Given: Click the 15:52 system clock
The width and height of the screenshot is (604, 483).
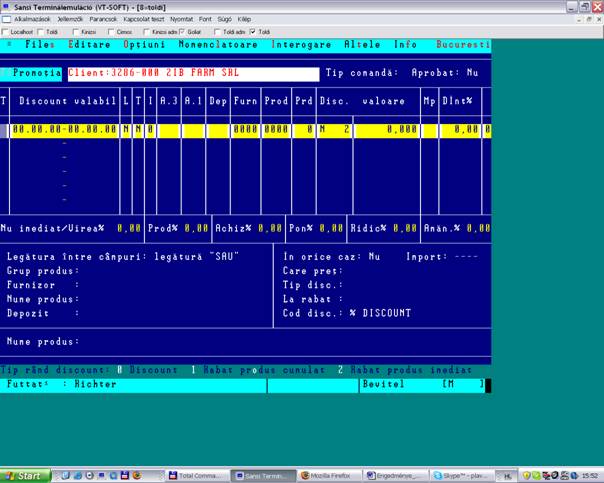Looking at the screenshot, I should 590,476.
